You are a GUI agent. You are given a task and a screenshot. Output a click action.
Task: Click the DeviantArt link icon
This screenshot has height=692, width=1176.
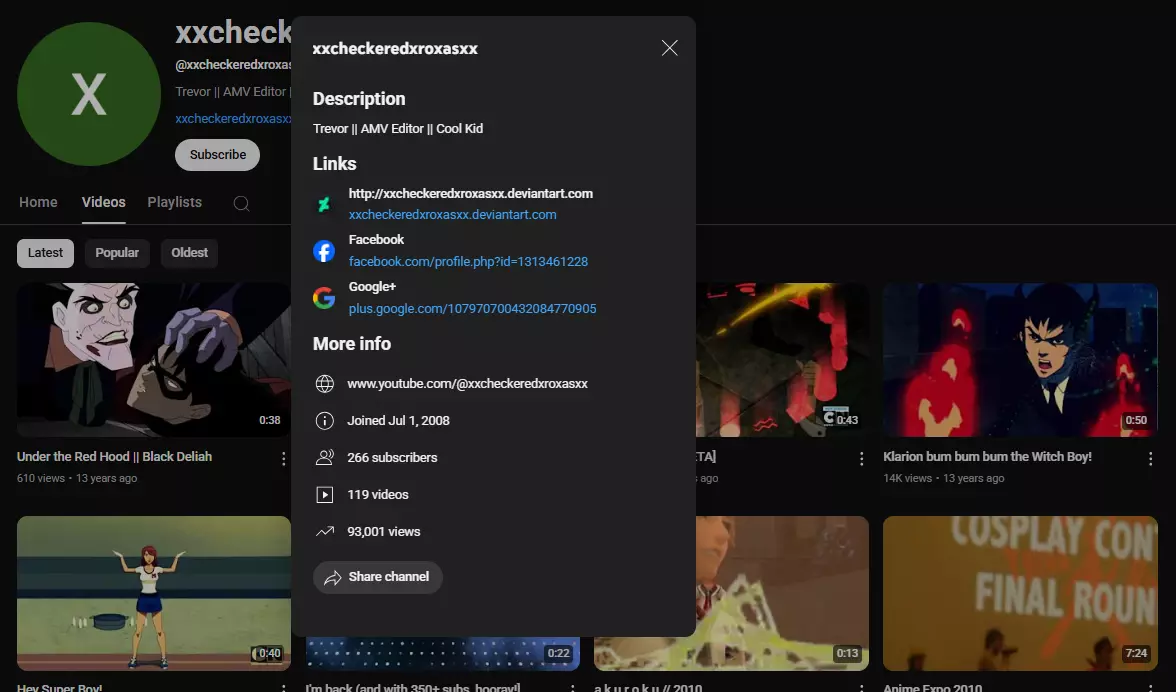pyautogui.click(x=324, y=204)
